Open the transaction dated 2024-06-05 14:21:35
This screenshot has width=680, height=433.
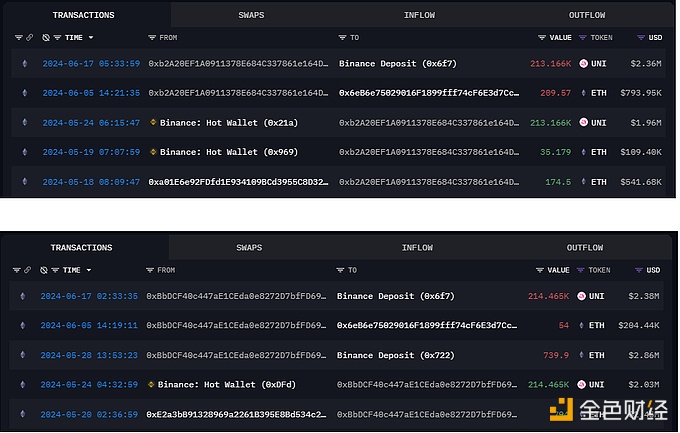(x=91, y=93)
